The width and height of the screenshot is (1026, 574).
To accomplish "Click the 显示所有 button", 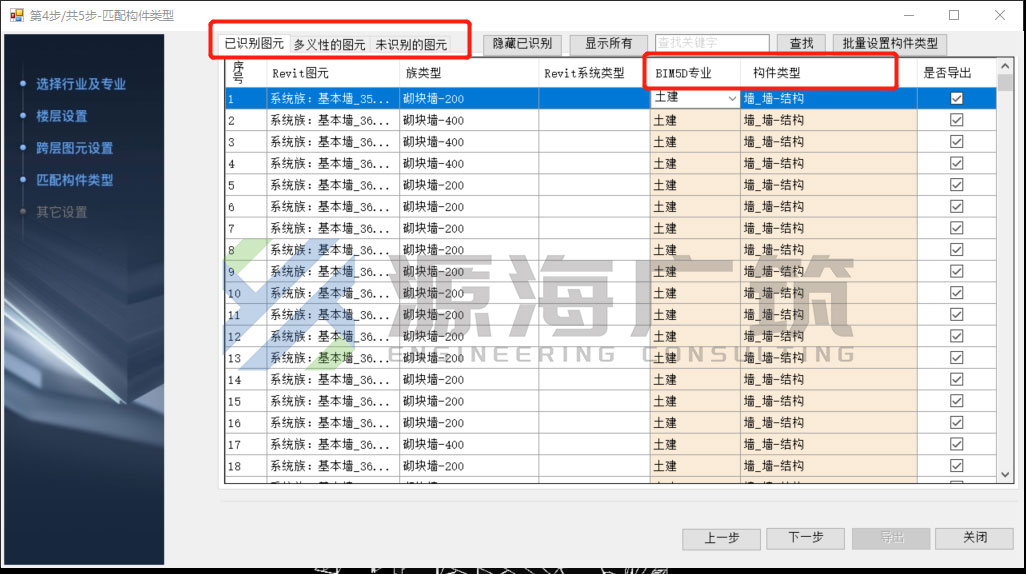I will coord(608,44).
